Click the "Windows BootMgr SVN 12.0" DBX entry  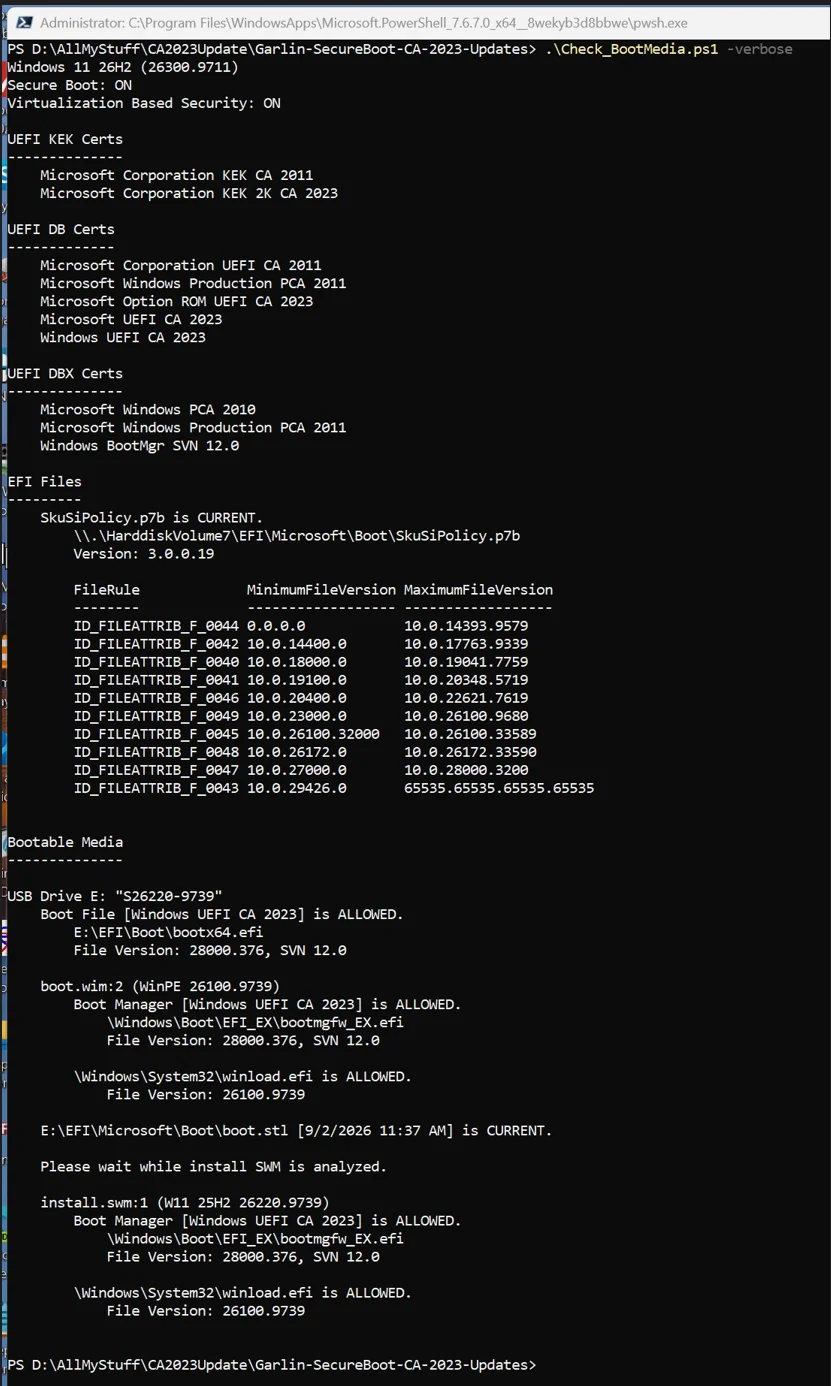140,446
